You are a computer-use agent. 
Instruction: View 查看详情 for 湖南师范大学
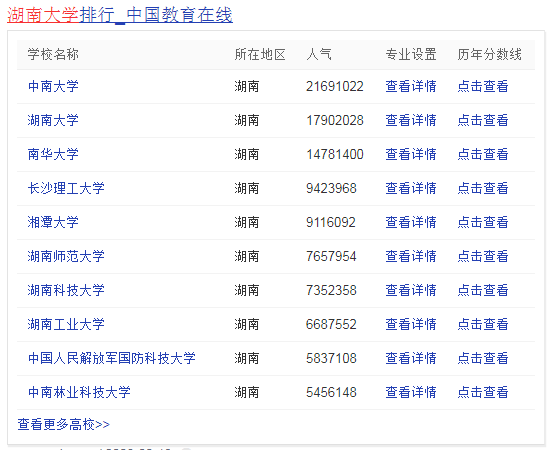[411, 256]
